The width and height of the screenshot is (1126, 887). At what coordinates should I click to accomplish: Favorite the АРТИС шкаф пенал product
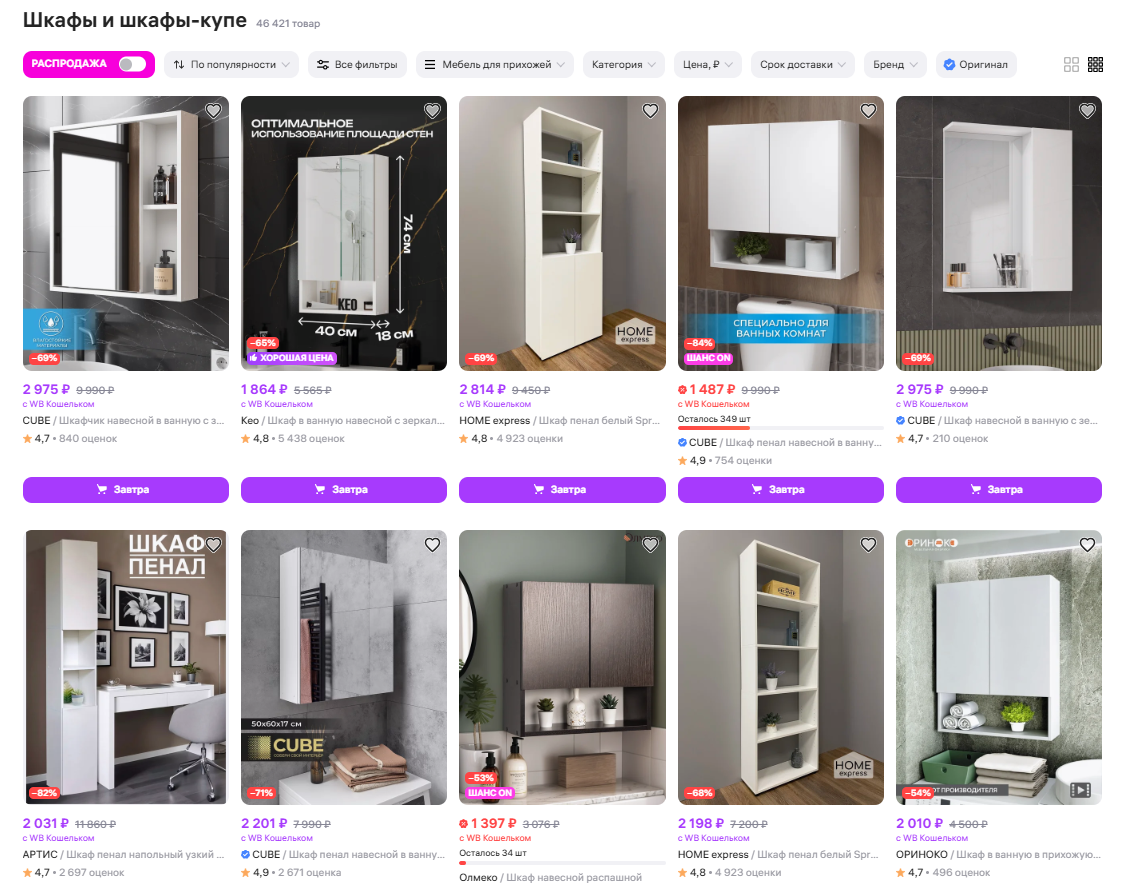[x=213, y=544]
